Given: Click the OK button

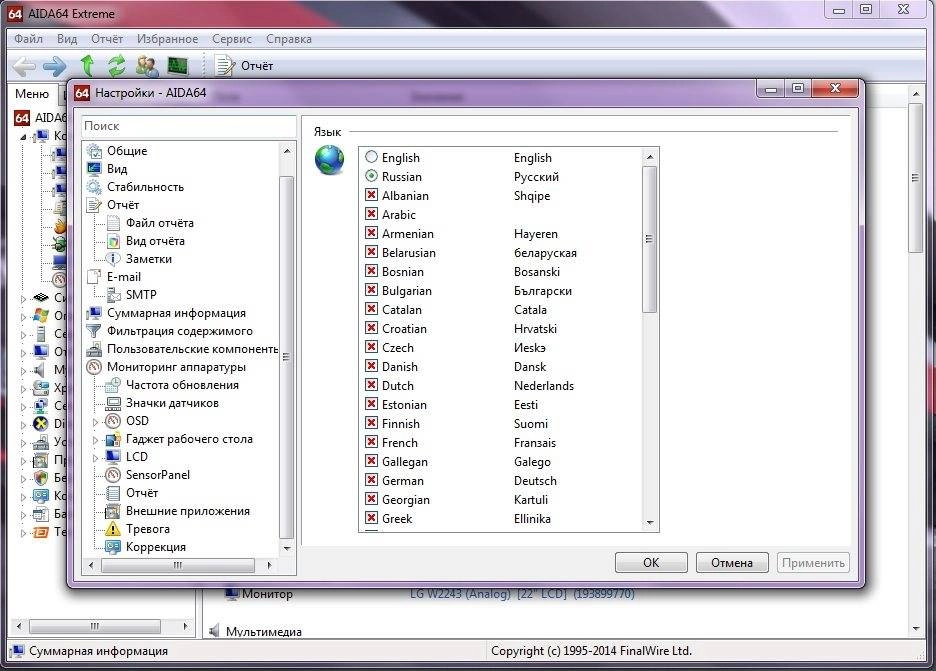Looking at the screenshot, I should click(651, 562).
